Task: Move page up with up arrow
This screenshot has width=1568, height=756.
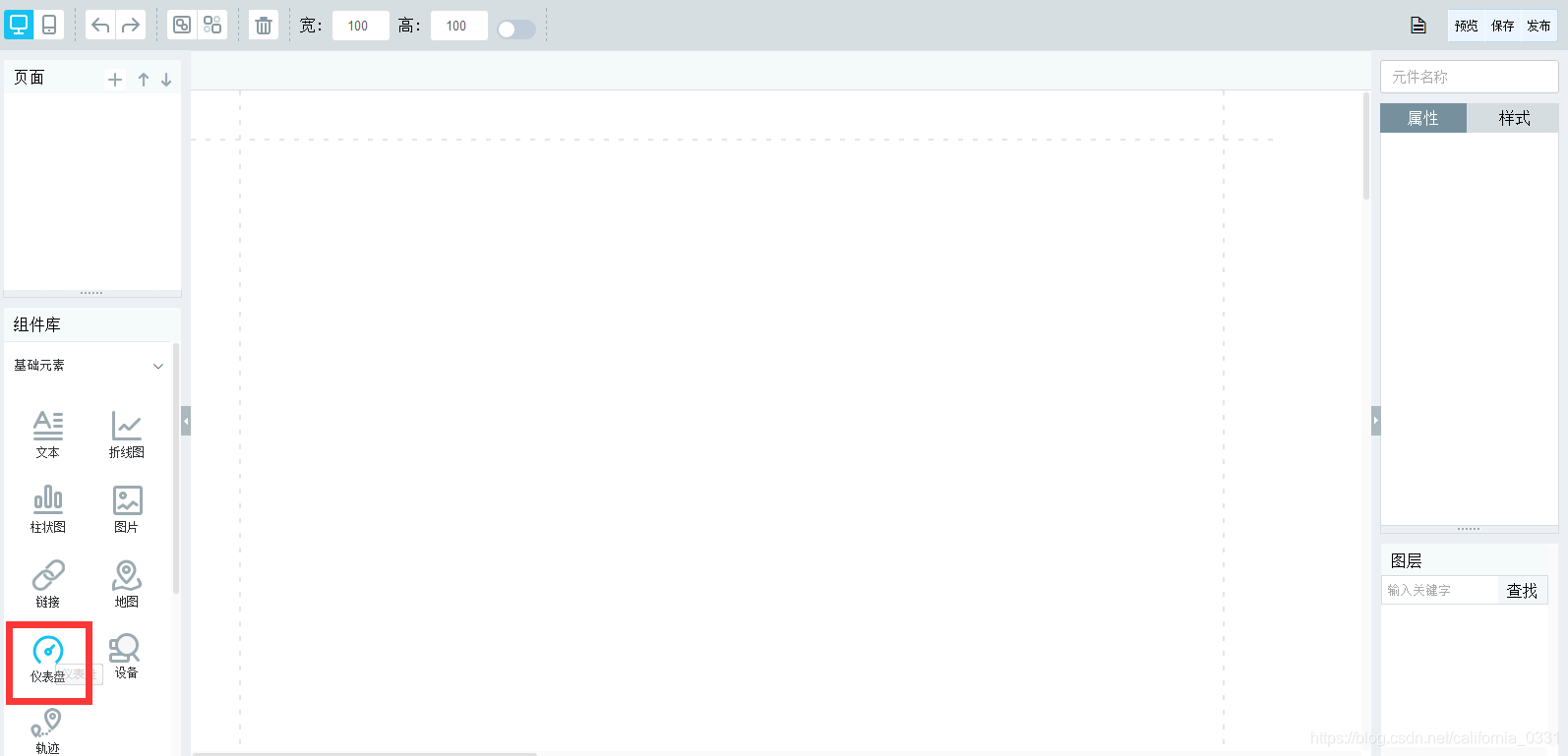Action: point(144,80)
